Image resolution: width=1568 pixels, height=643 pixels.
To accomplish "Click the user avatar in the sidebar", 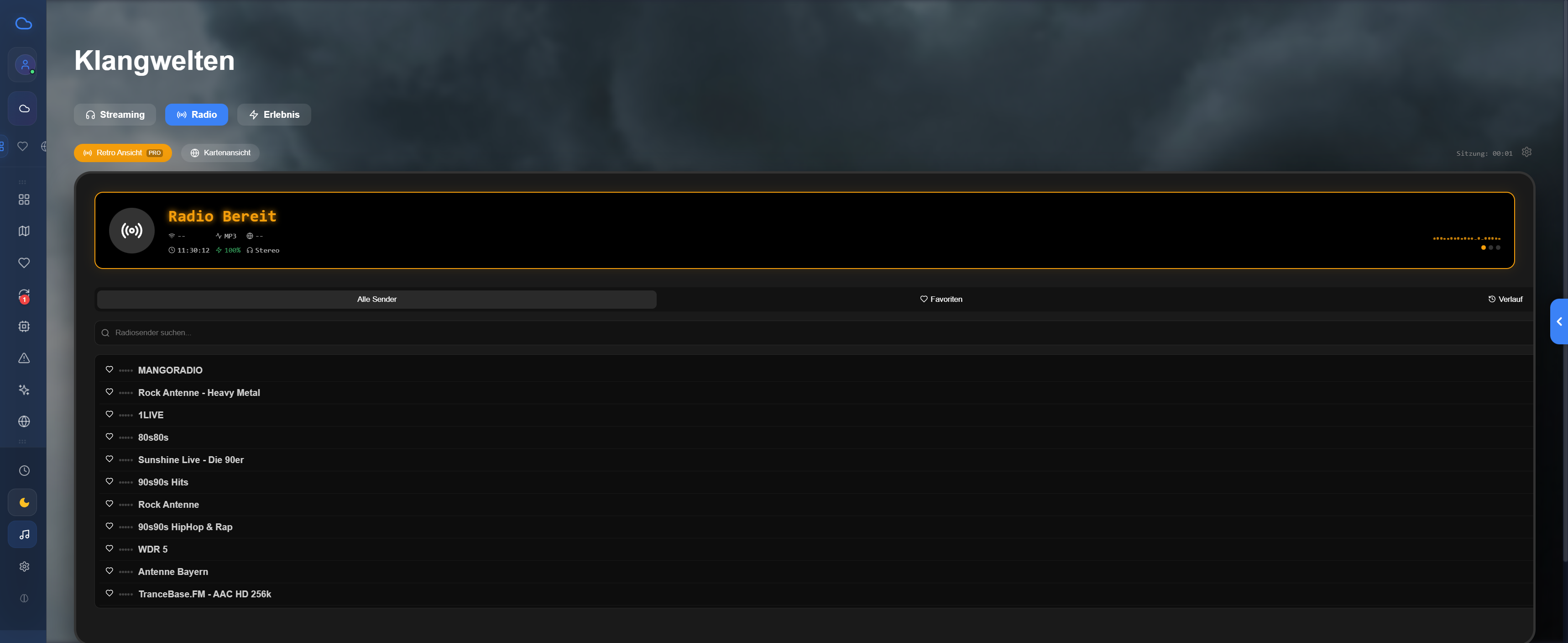I will pyautogui.click(x=23, y=64).
